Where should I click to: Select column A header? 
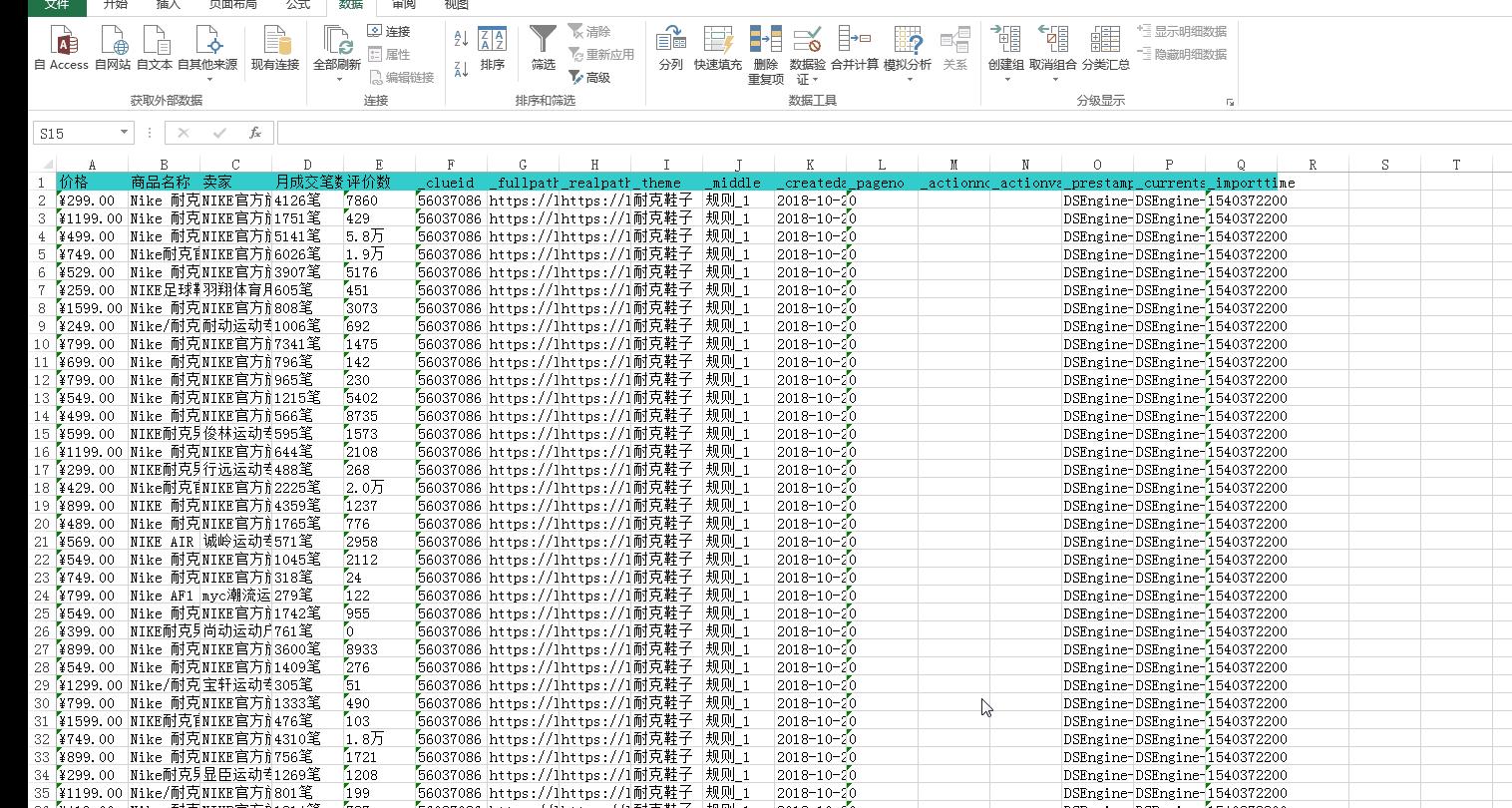click(x=93, y=165)
